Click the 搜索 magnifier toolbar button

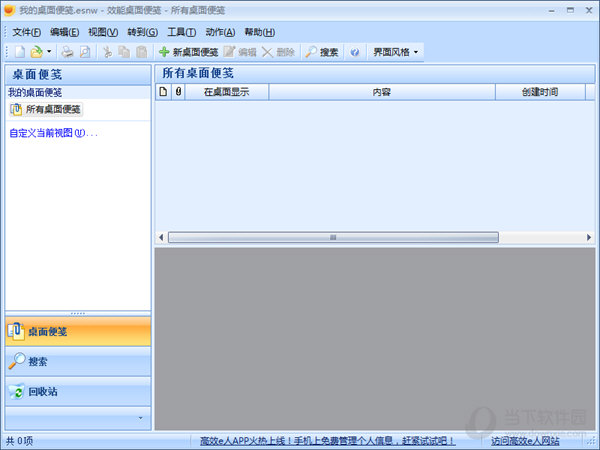(x=322, y=51)
